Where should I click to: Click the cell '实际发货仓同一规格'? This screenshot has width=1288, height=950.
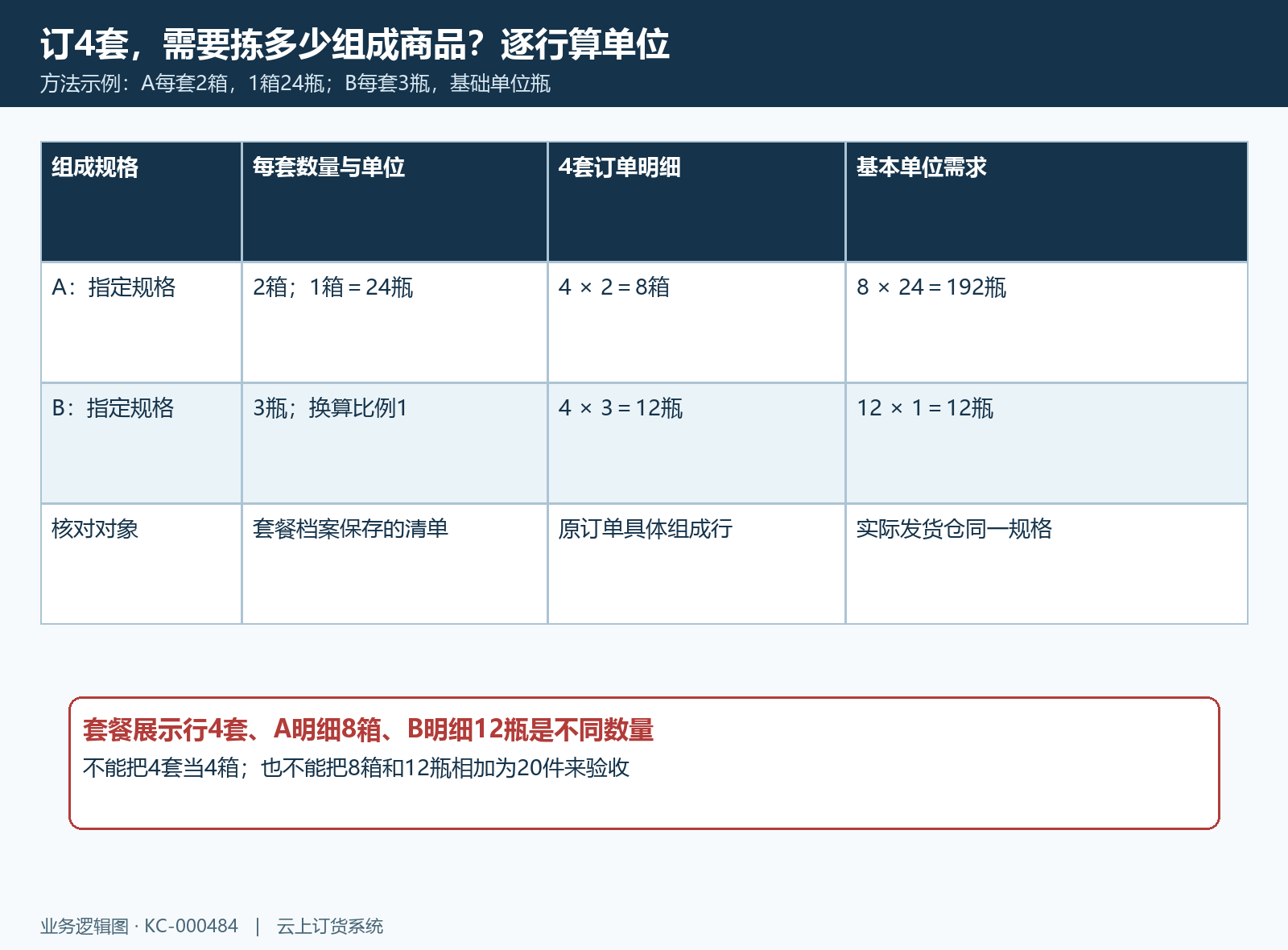coord(1046,564)
